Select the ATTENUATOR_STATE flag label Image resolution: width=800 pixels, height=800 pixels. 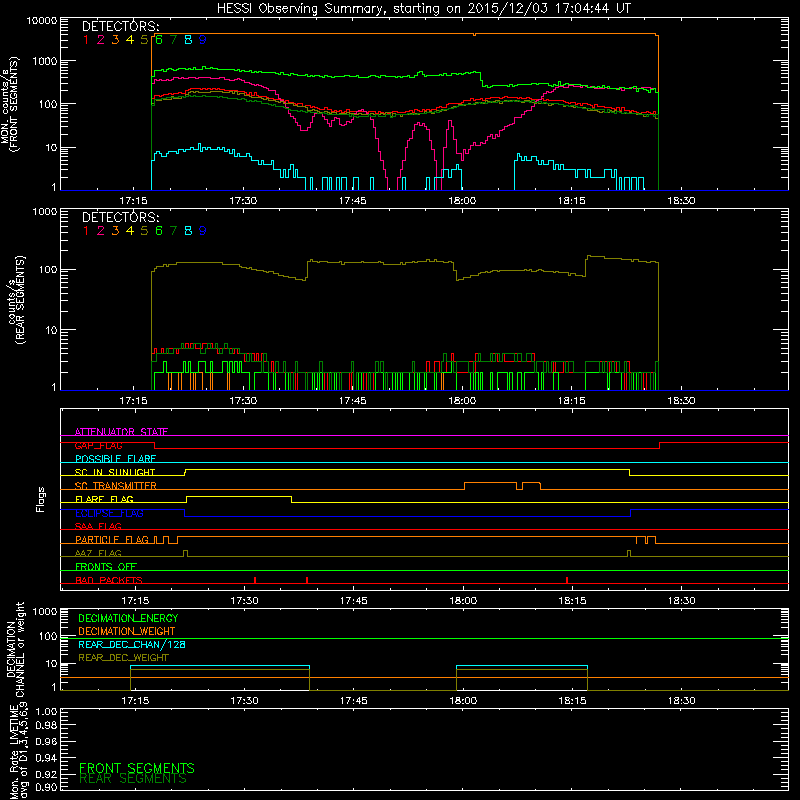tap(121, 432)
